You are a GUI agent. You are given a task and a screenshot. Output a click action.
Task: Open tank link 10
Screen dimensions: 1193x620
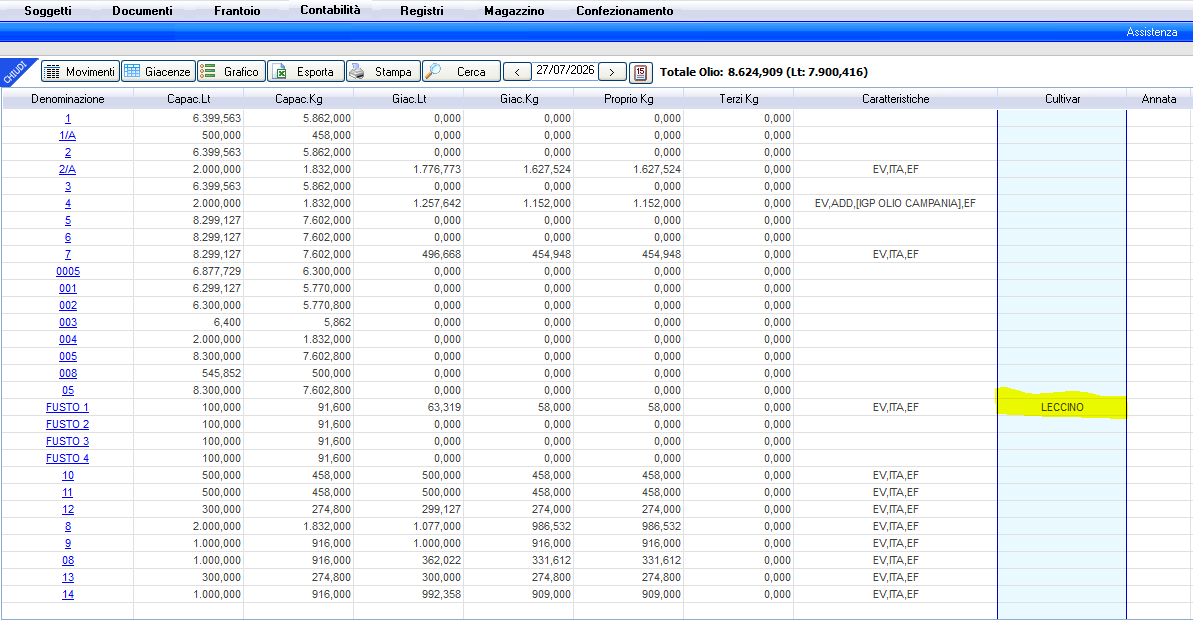(68, 475)
